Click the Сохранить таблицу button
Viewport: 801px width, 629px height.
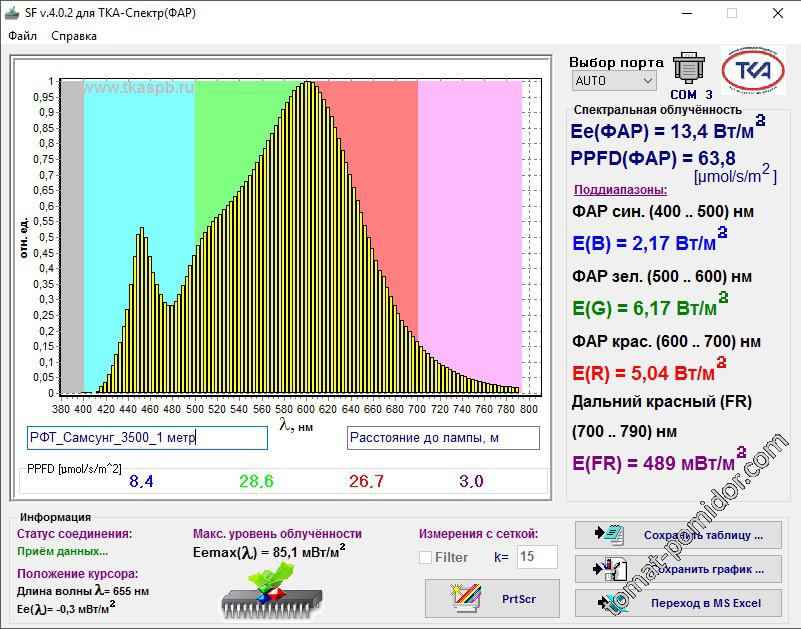(678, 535)
